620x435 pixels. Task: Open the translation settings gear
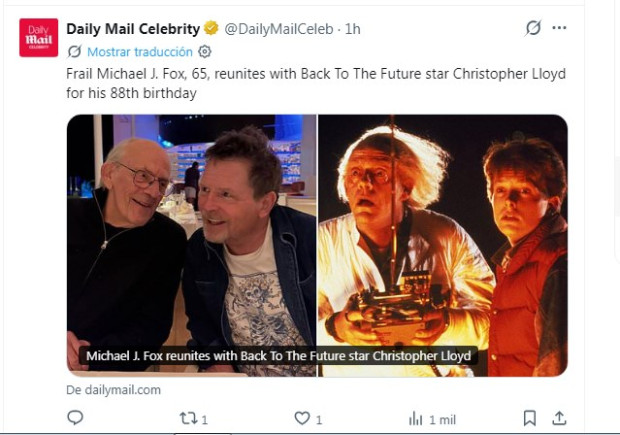pos(204,52)
